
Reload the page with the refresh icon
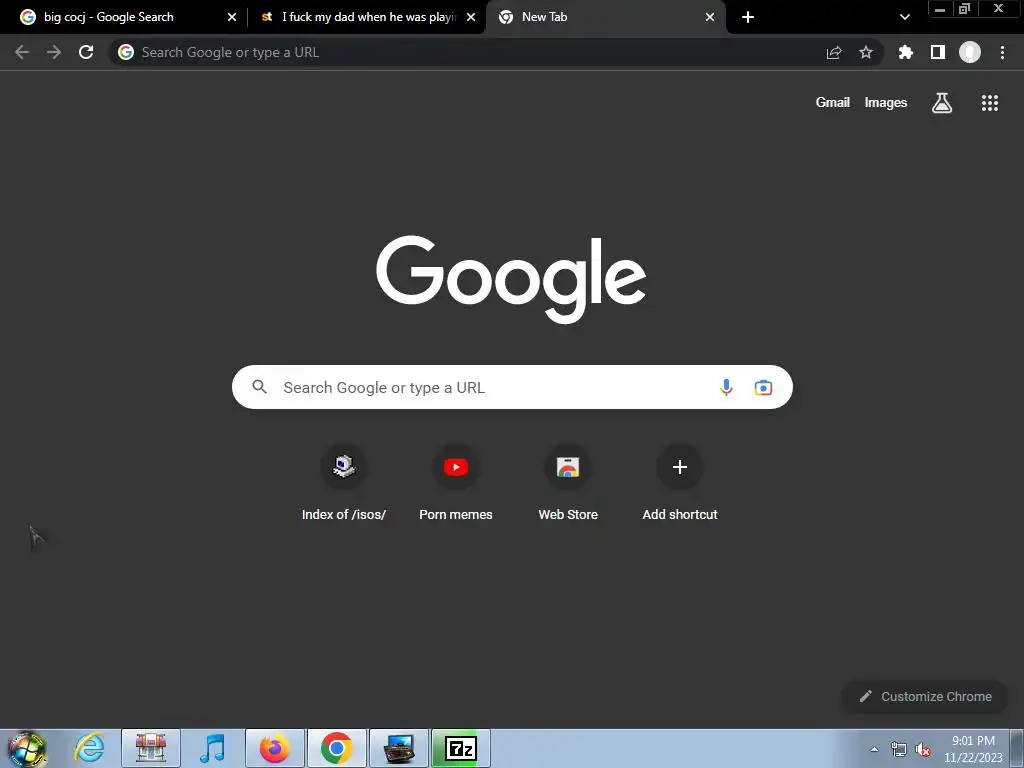86,52
